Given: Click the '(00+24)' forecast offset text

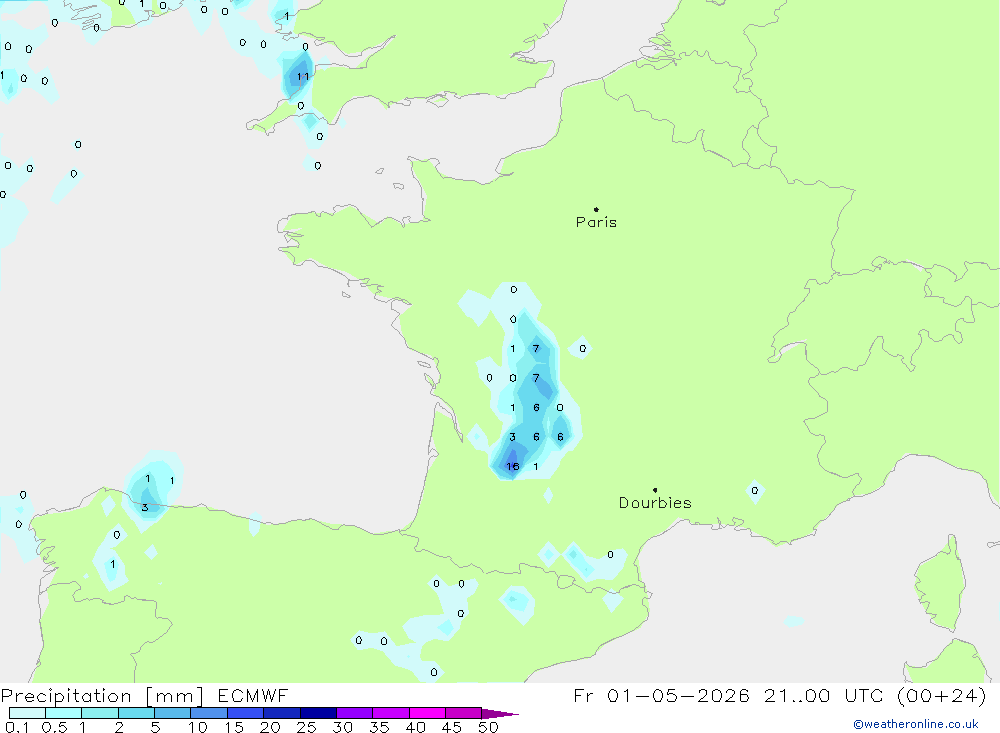Looking at the screenshot, I should pos(941,695).
